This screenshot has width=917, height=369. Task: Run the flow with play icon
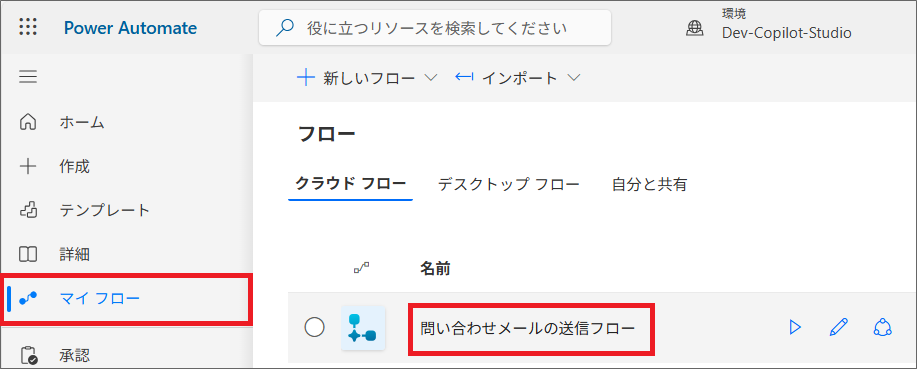coord(795,327)
